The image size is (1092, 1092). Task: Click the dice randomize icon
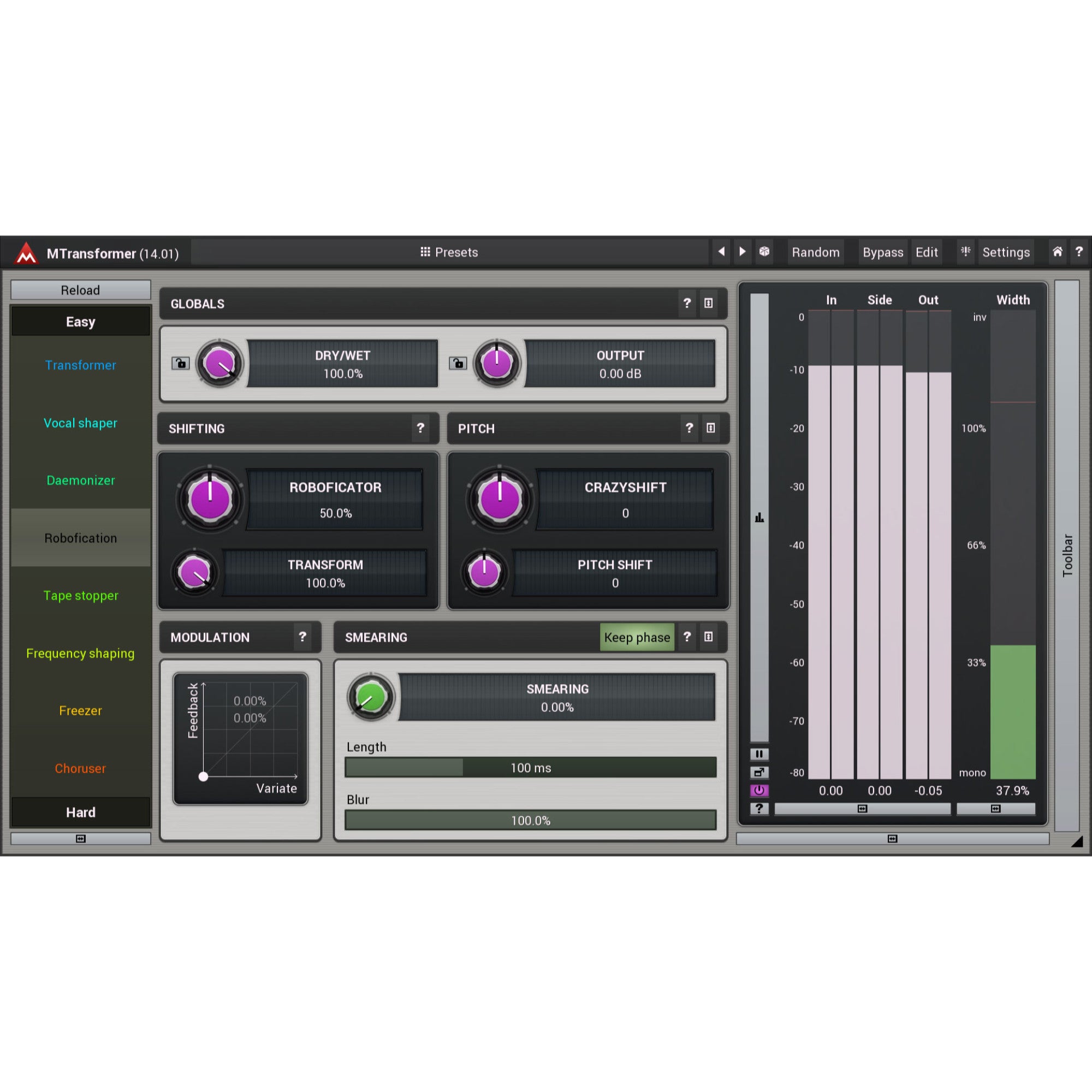click(x=764, y=252)
